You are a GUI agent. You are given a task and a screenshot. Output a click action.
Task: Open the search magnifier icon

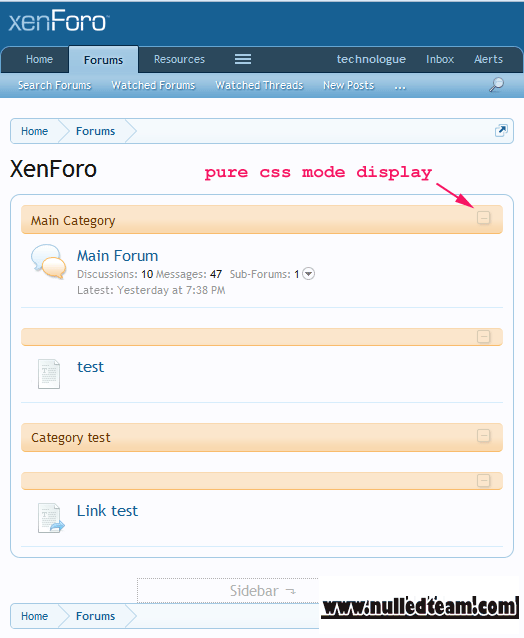coord(496,85)
